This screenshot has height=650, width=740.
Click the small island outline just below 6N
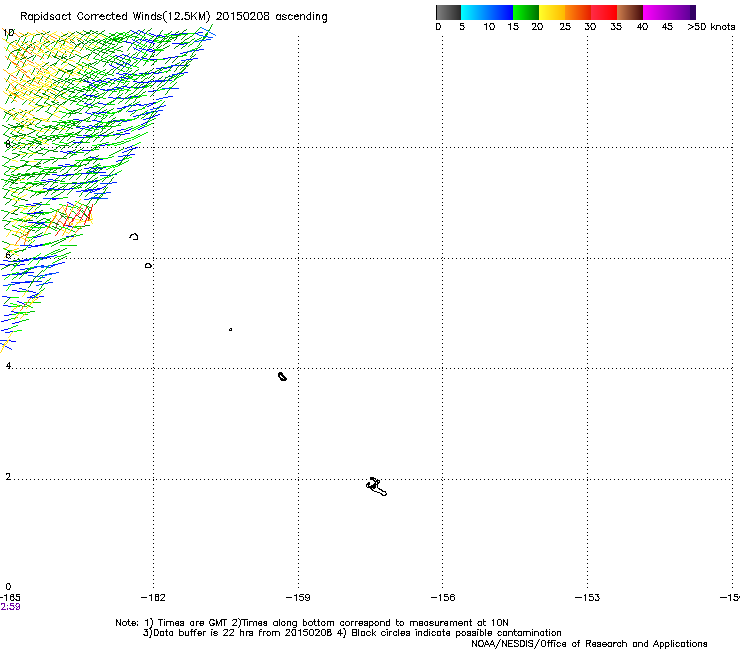point(148,266)
